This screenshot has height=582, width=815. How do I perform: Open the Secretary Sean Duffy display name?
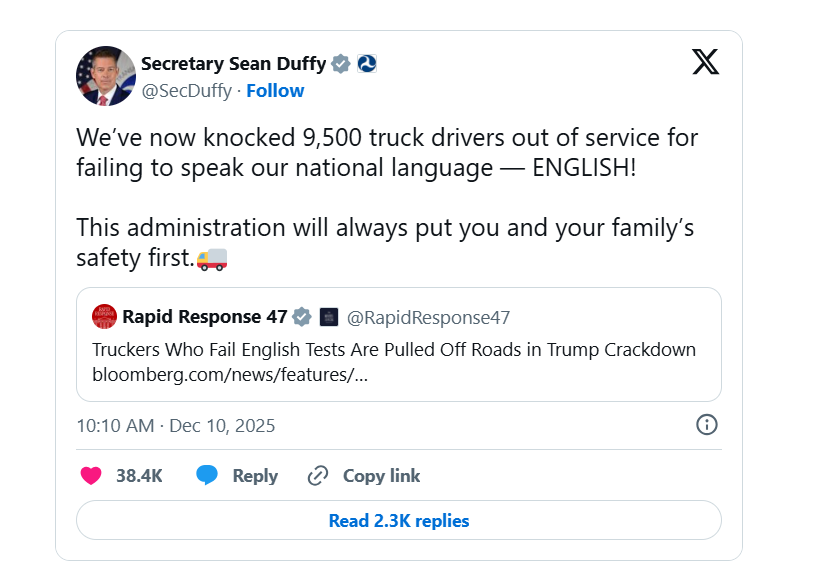click(233, 64)
